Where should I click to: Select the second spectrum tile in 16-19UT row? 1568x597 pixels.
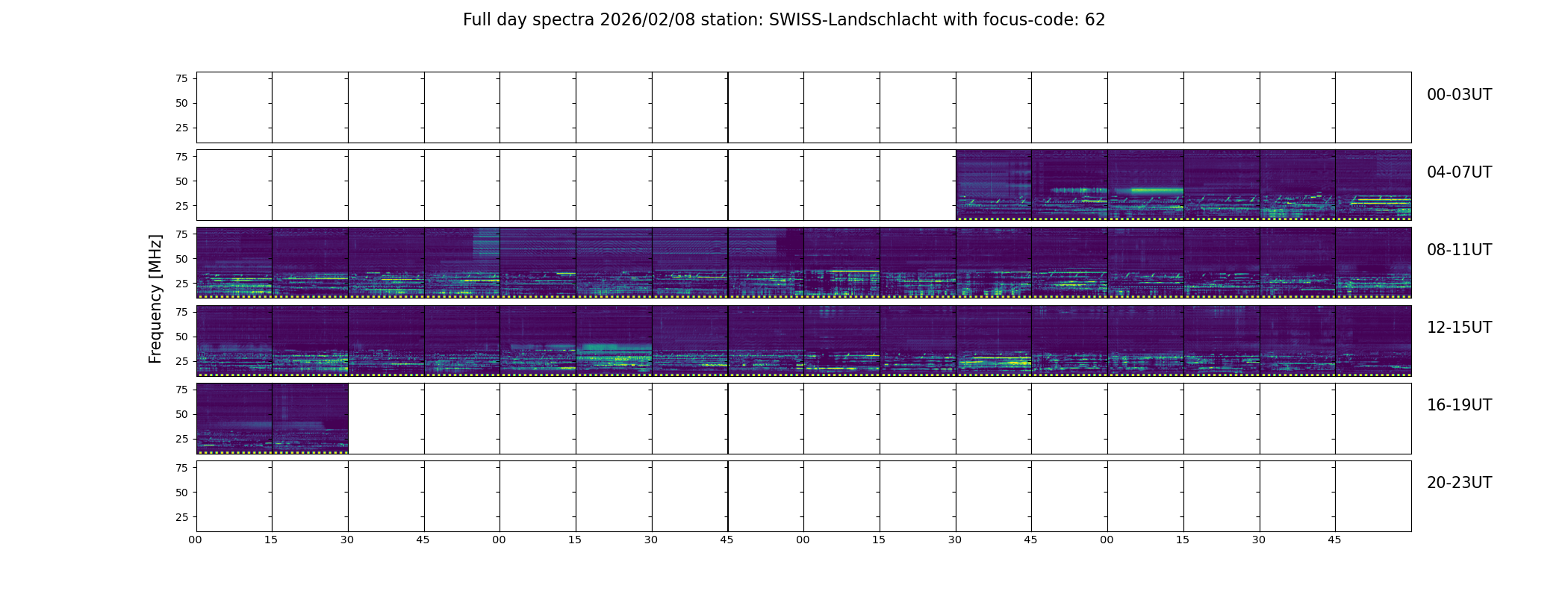(310, 418)
